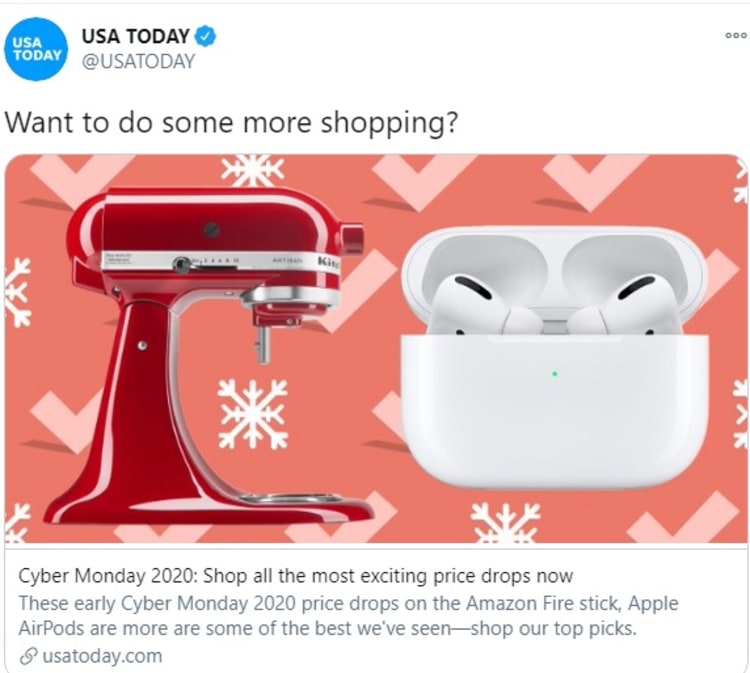Open the Cyber Monday 2020 article headline

(295, 576)
